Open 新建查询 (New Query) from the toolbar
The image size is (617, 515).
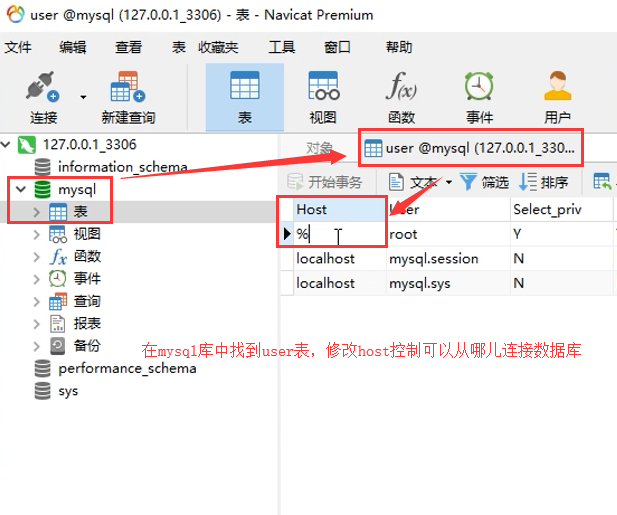(x=127, y=96)
